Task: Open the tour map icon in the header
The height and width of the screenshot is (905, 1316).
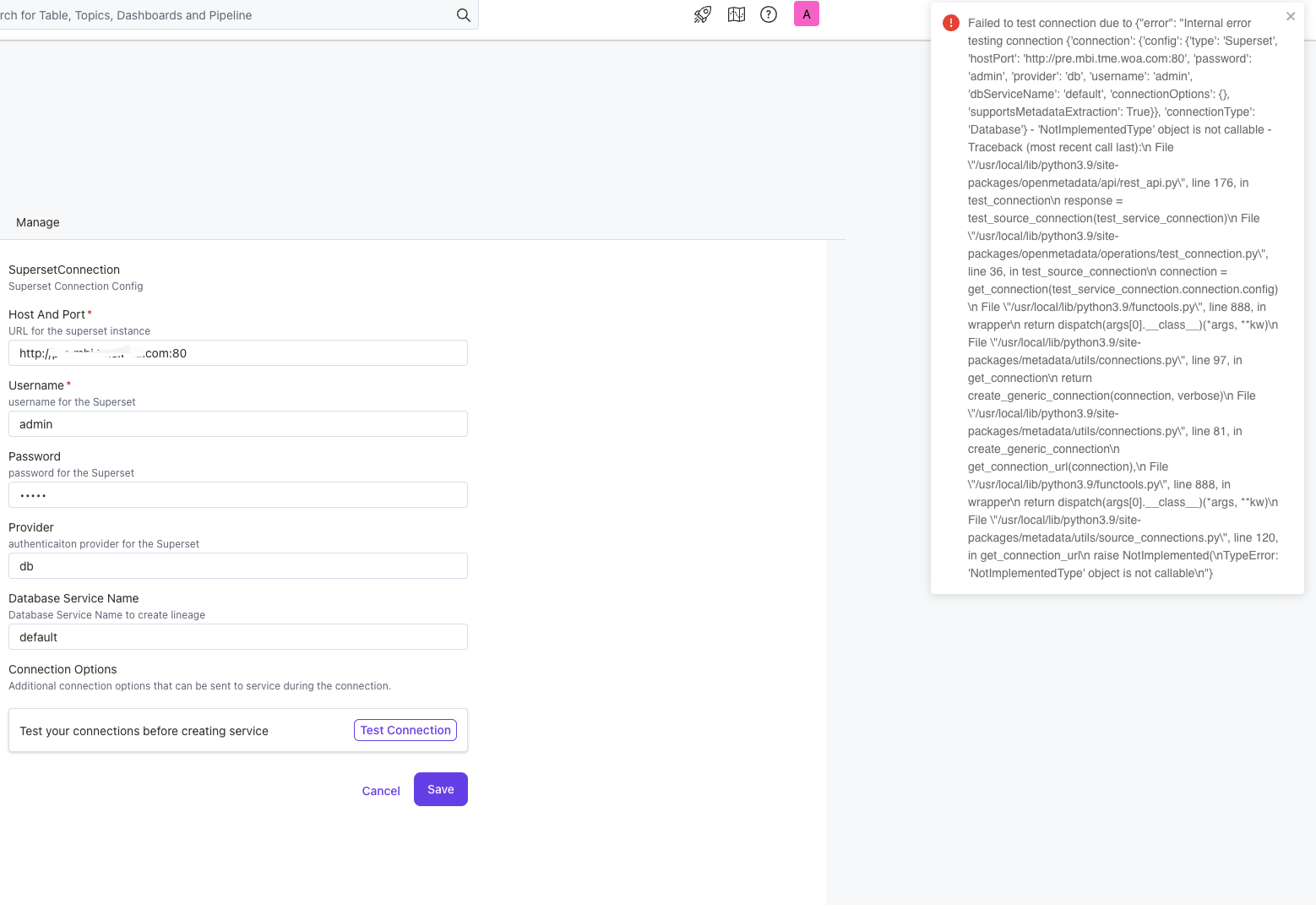Action: point(736,14)
